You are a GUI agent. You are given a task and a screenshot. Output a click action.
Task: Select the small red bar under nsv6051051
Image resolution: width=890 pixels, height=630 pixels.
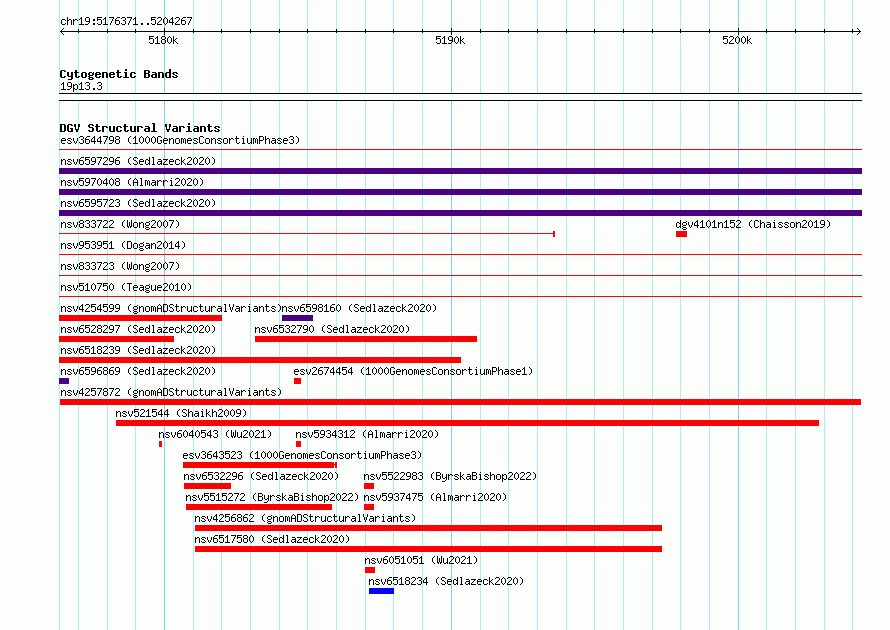(370, 570)
